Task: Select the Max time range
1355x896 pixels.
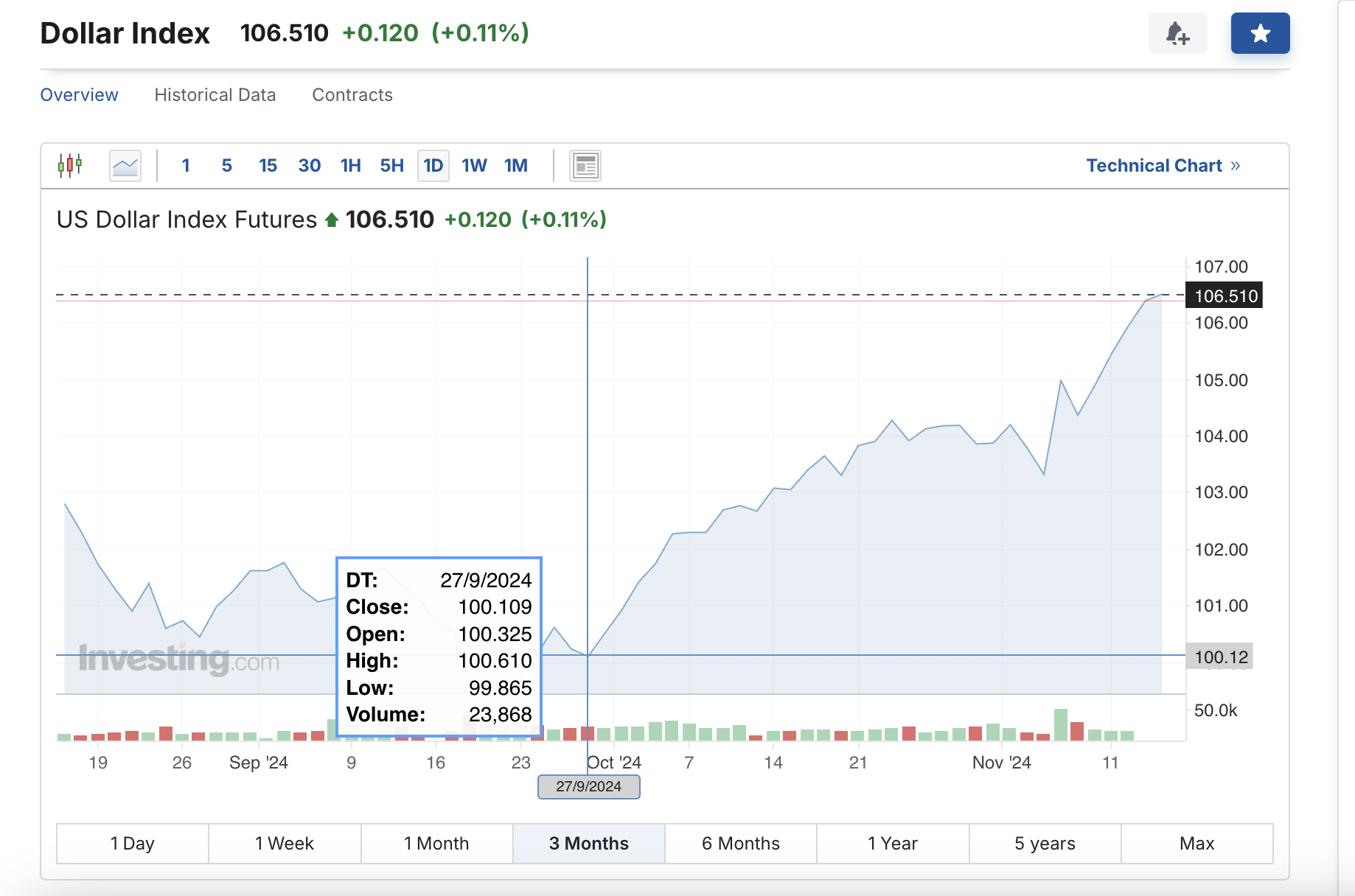Action: (1197, 844)
